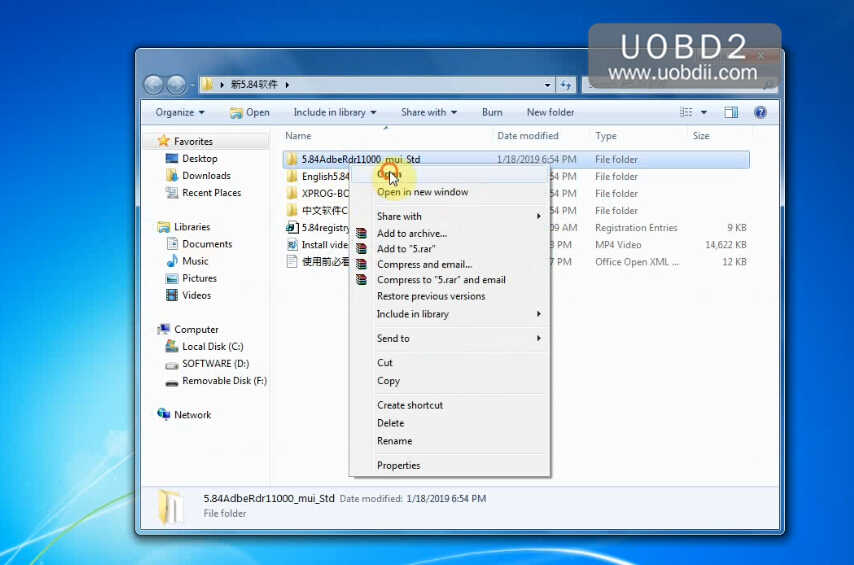Open the blue Help question mark icon
The height and width of the screenshot is (565, 854).
pos(760,113)
